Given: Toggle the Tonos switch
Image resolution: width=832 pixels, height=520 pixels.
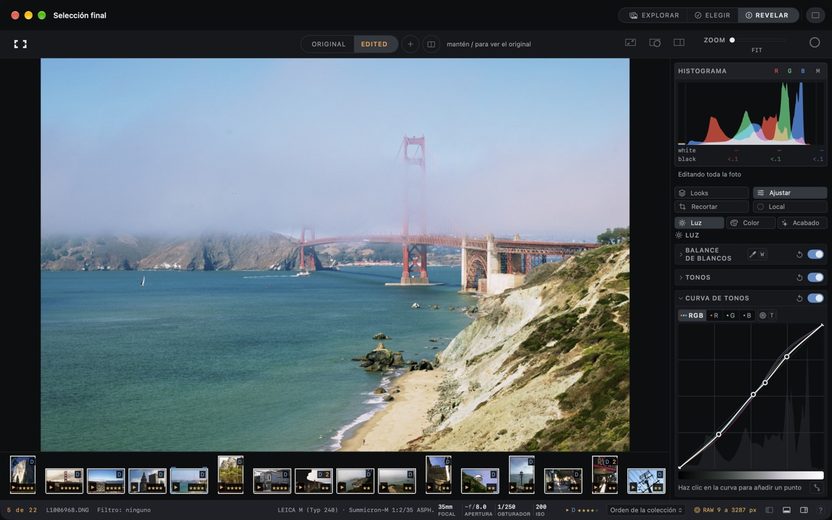Looking at the screenshot, I should 816,278.
